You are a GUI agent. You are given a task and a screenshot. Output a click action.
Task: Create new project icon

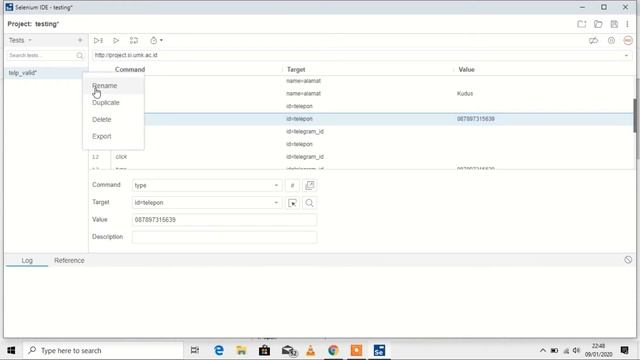point(582,24)
